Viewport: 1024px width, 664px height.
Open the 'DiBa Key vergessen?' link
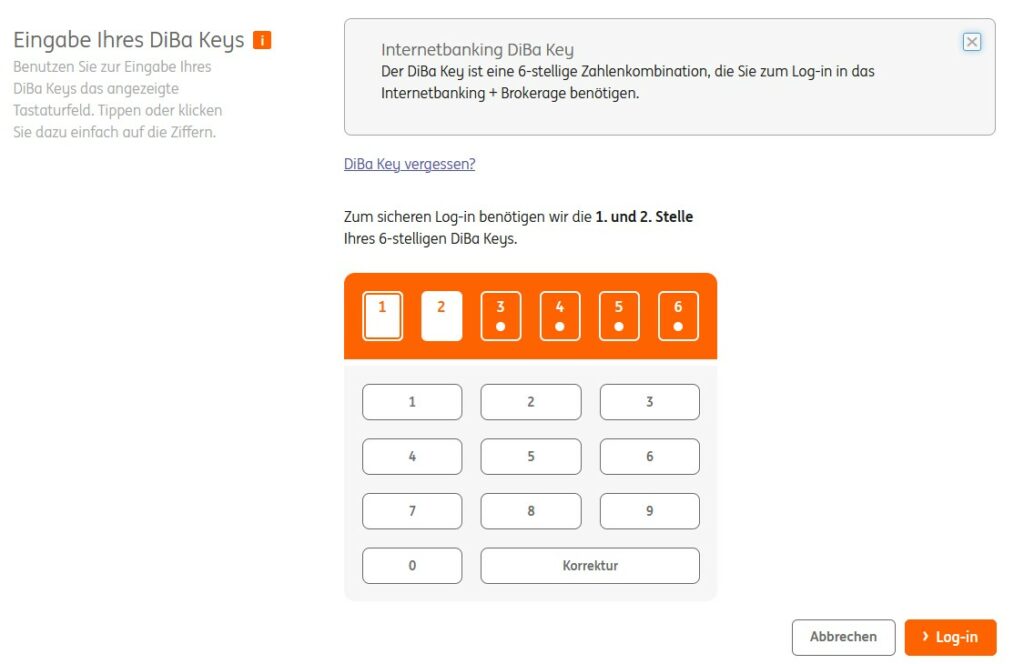click(409, 164)
